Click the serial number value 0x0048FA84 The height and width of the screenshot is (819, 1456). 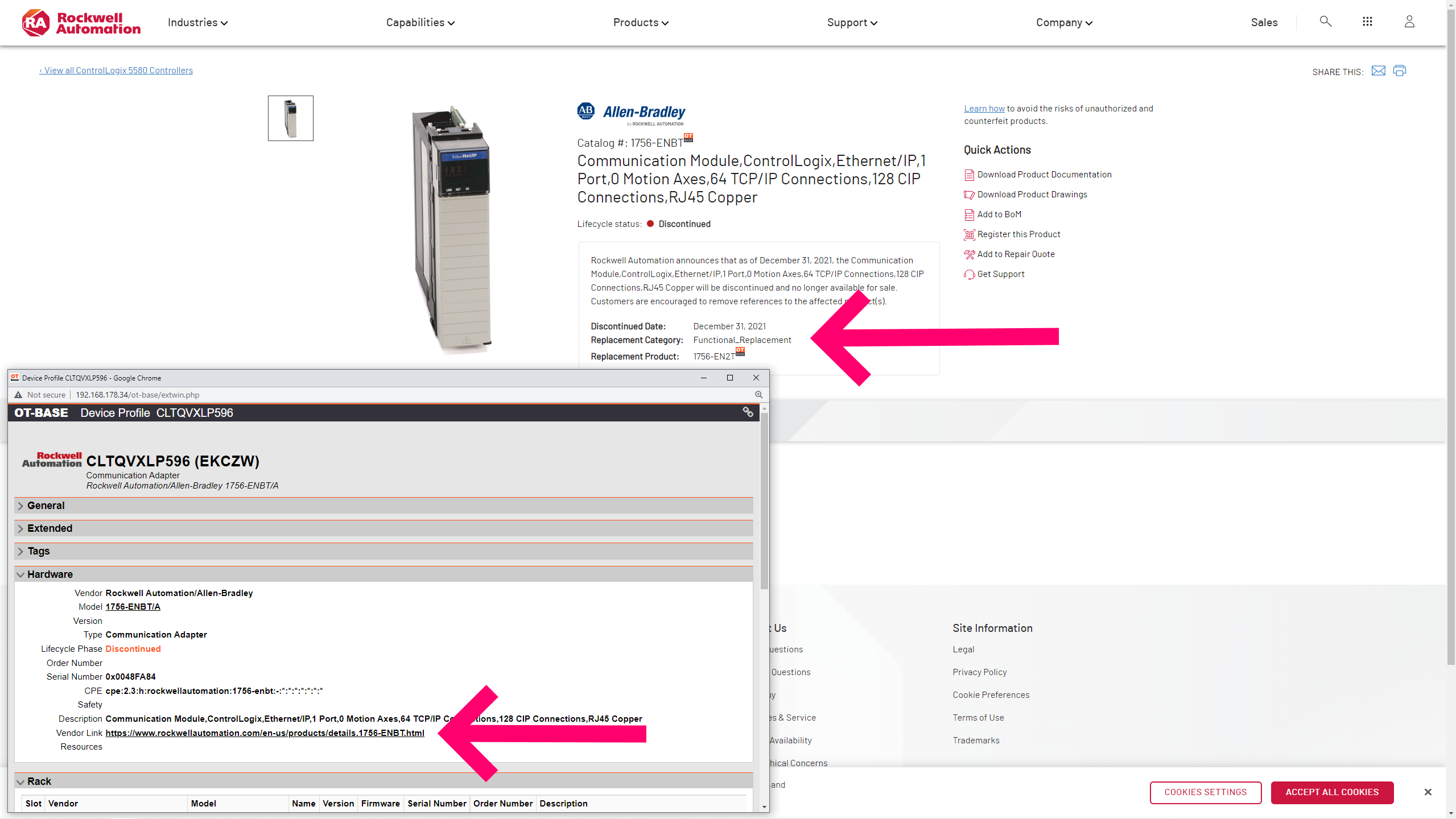(x=130, y=677)
